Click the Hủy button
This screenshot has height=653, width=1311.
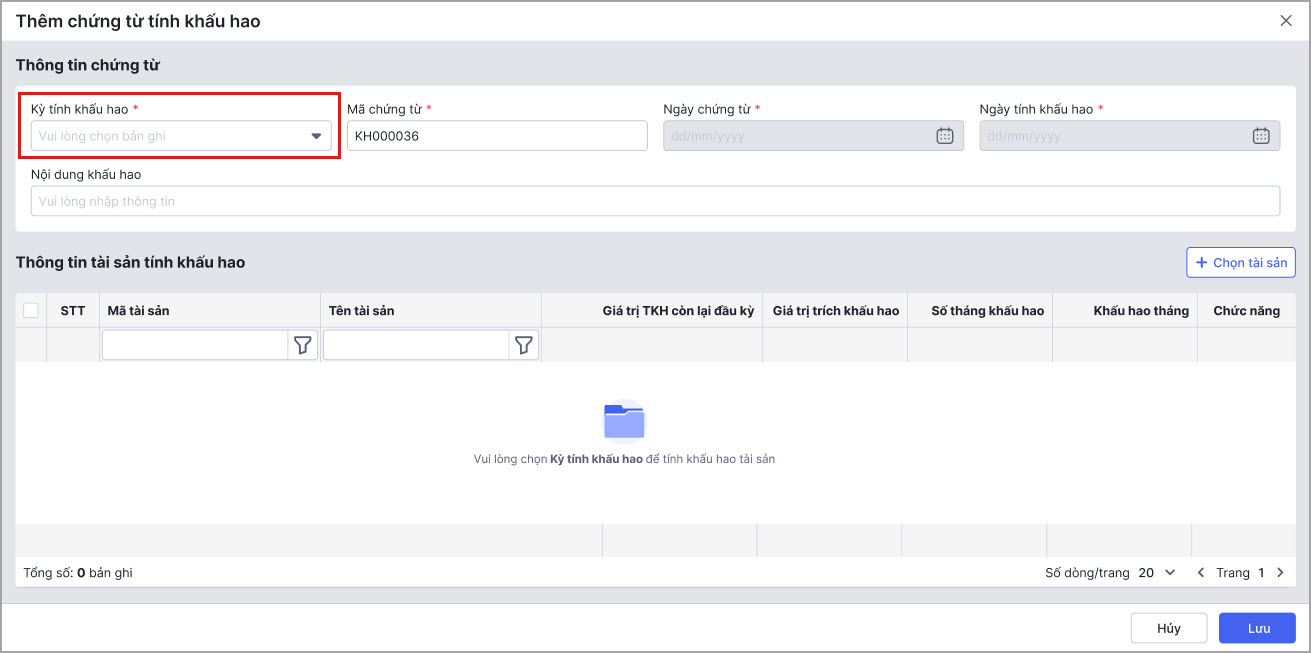point(1169,628)
